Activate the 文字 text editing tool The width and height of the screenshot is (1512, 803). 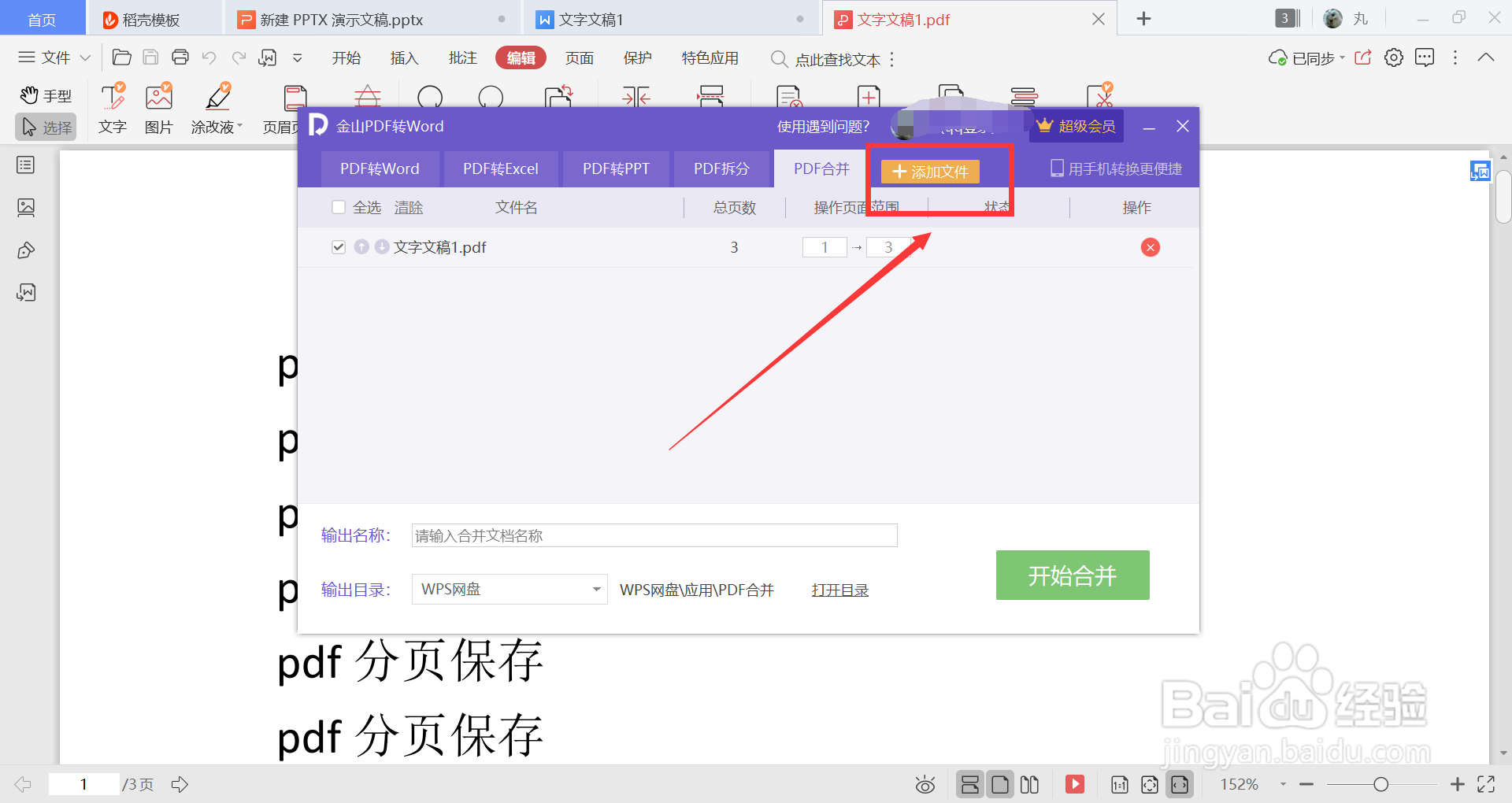click(x=112, y=109)
